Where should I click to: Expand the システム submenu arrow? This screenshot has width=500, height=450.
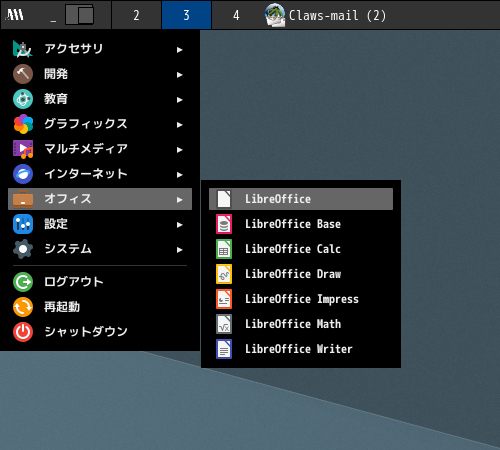[180, 250]
